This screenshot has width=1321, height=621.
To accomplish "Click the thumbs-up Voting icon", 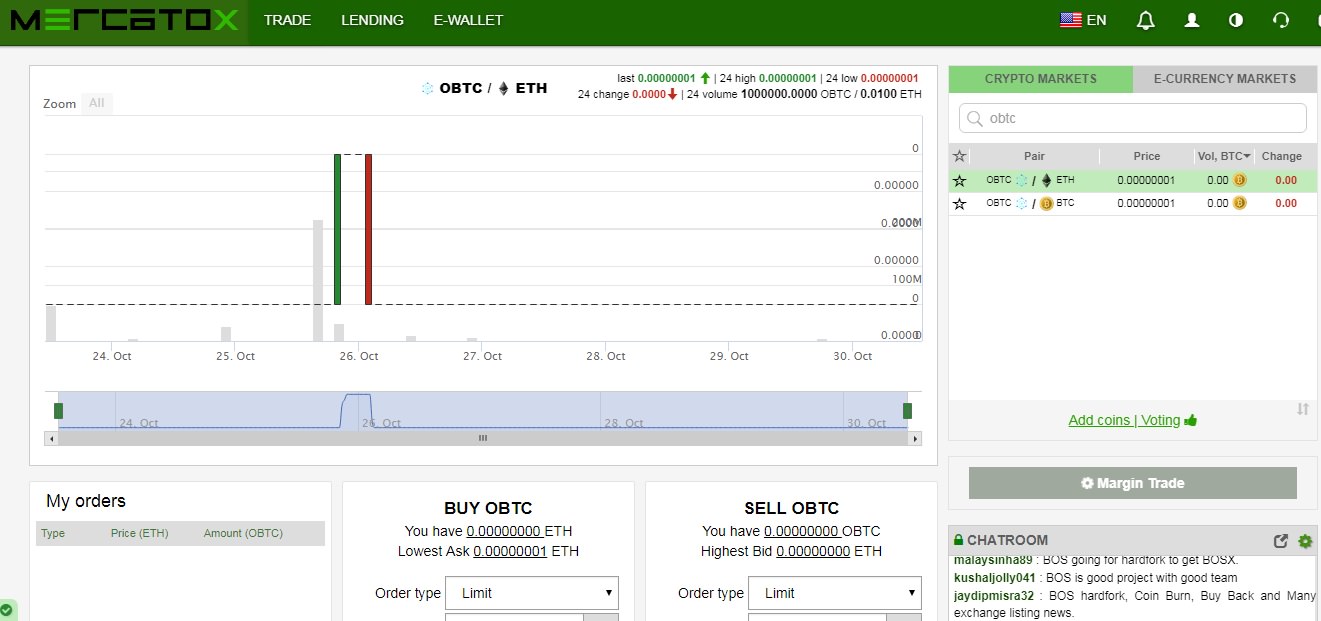I will [x=1190, y=421].
